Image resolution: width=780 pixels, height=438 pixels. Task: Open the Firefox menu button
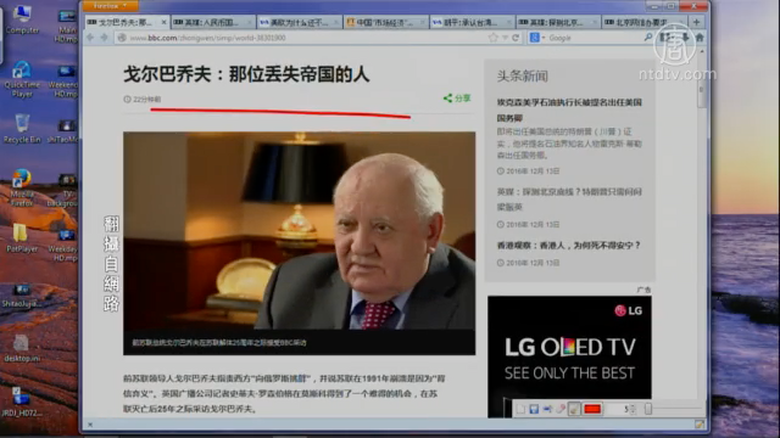(104, 6)
